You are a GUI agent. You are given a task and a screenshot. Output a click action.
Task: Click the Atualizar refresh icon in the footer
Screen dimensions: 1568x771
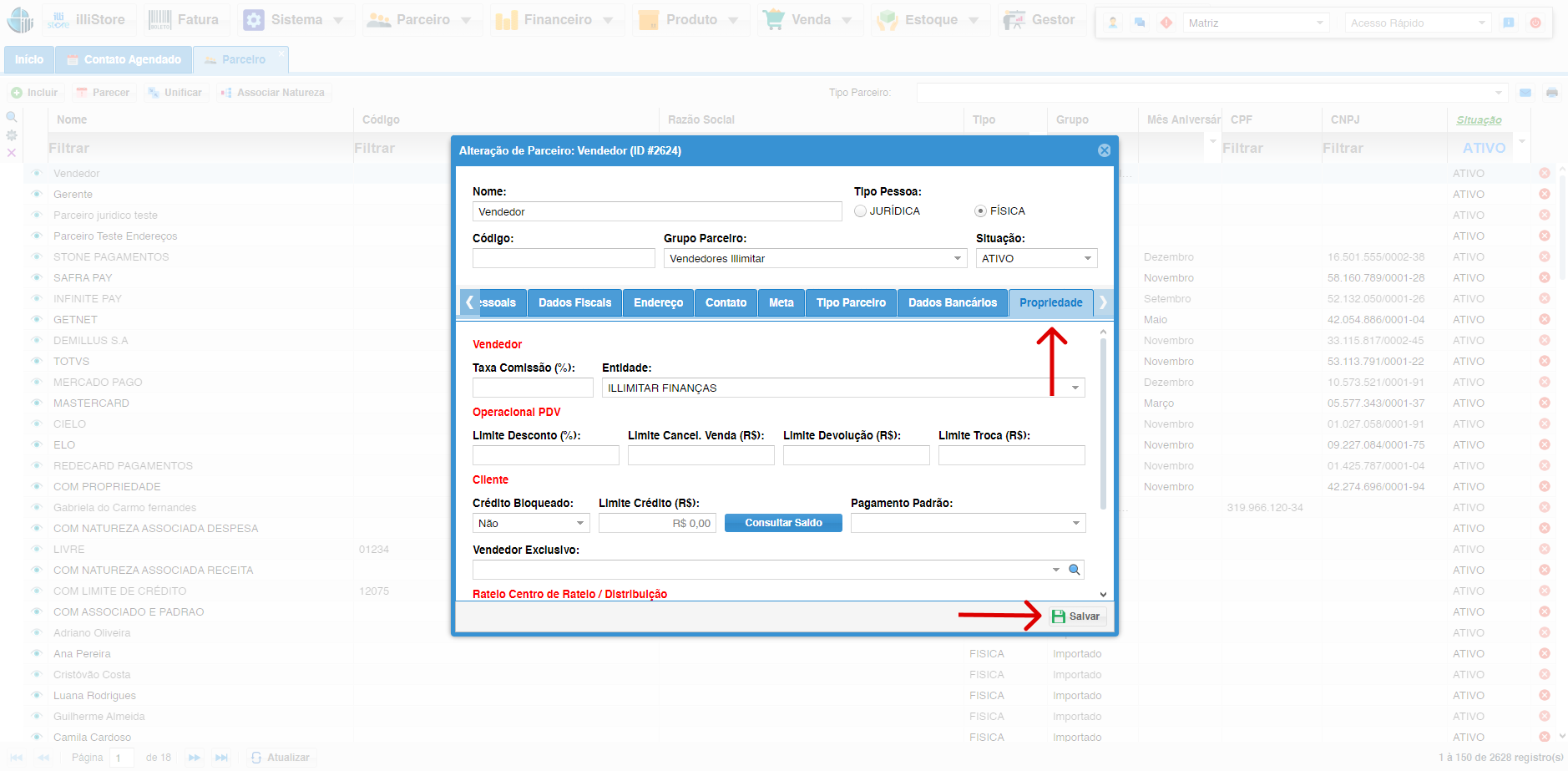tap(256, 758)
